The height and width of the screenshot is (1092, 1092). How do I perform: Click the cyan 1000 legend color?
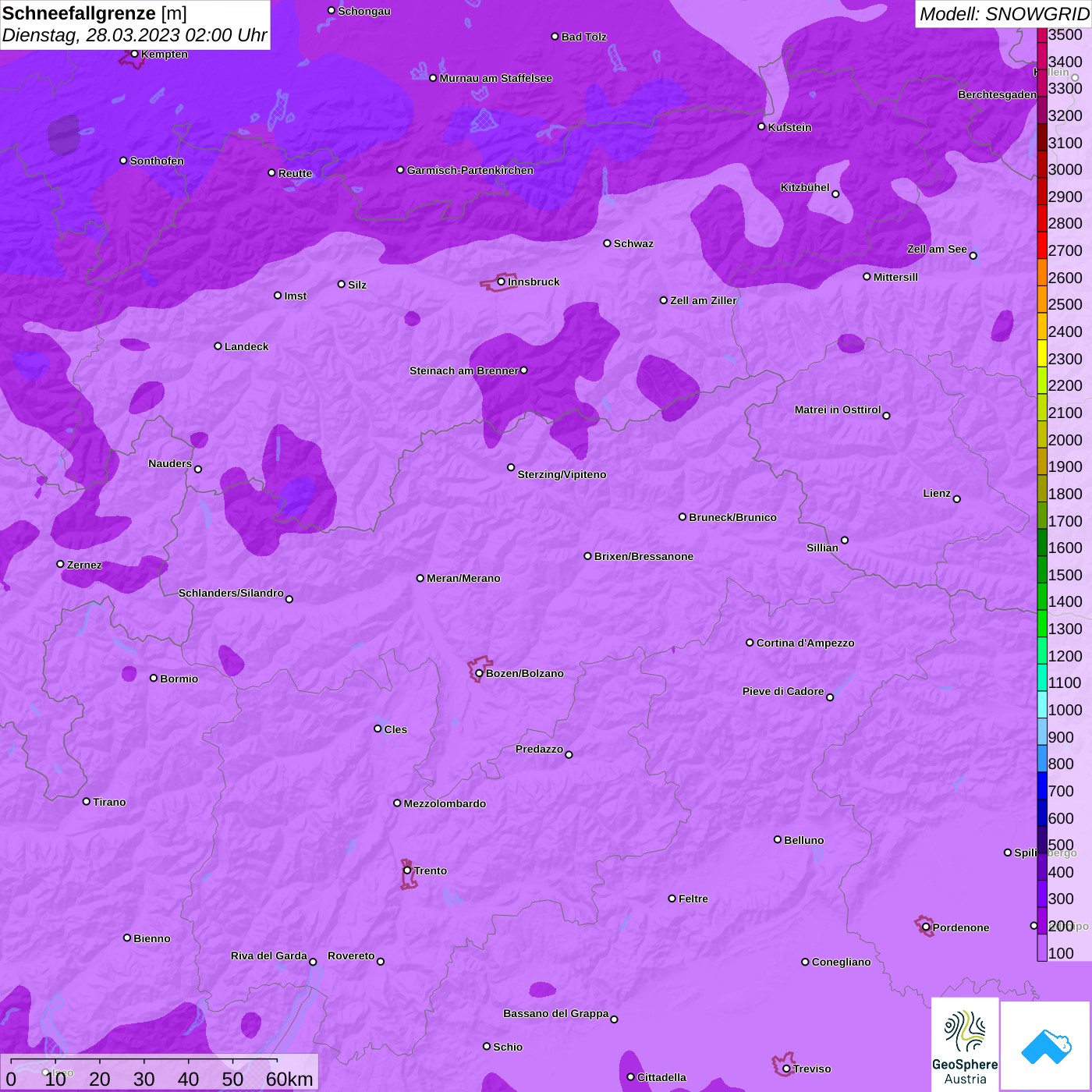point(1042,704)
